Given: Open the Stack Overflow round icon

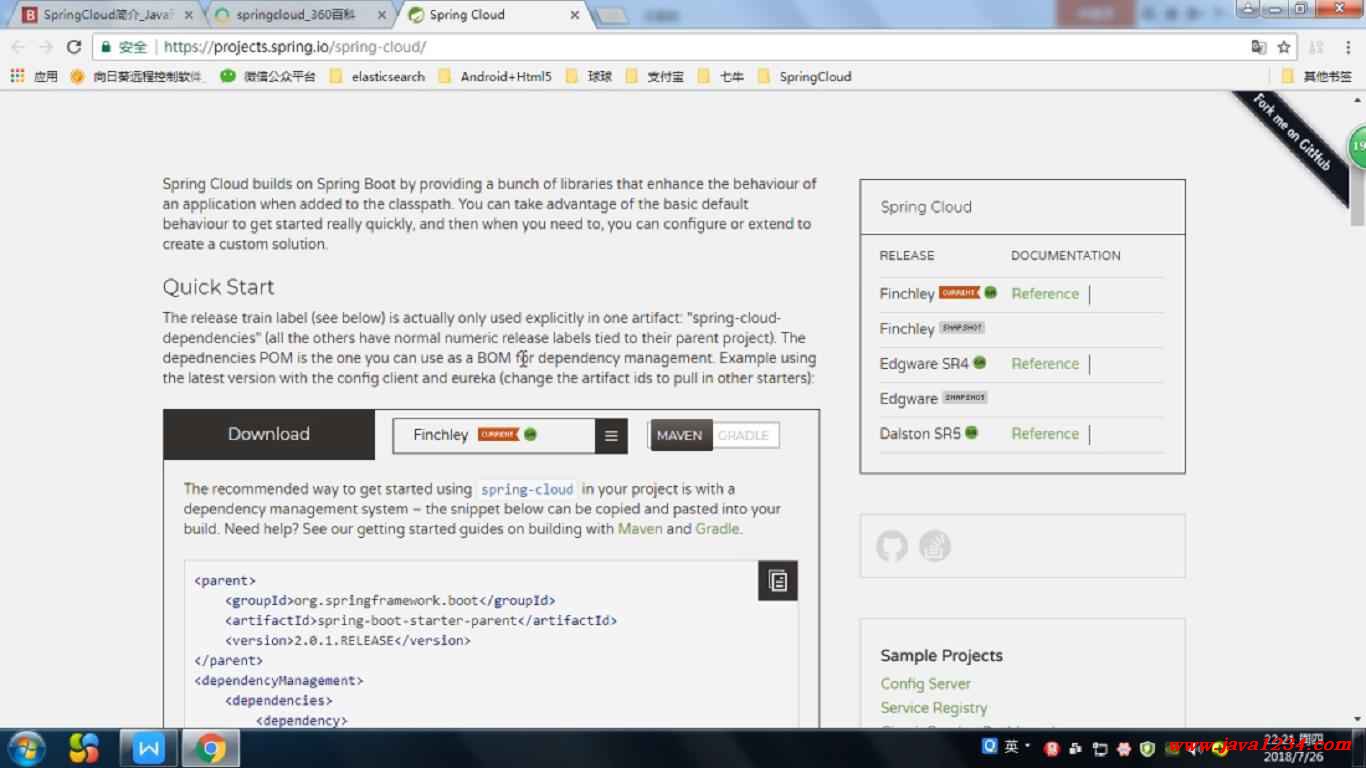Looking at the screenshot, I should tap(935, 546).
